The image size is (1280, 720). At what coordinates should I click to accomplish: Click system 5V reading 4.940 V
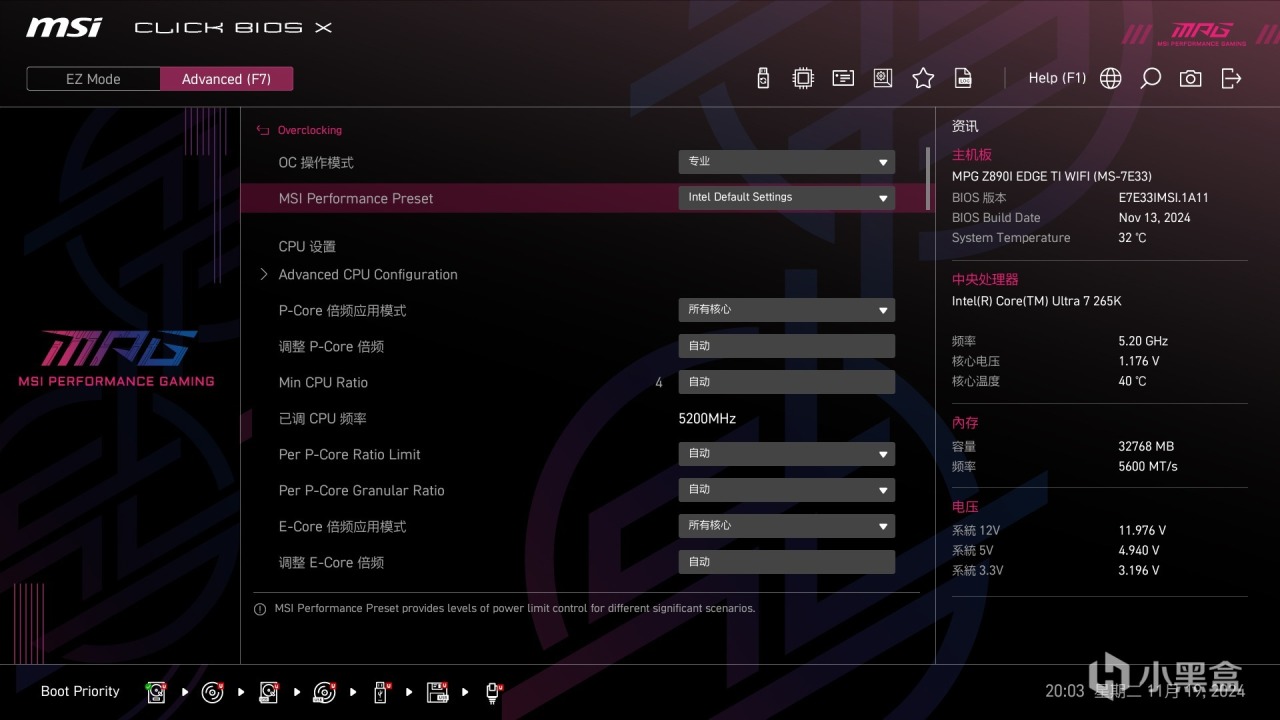[1139, 550]
